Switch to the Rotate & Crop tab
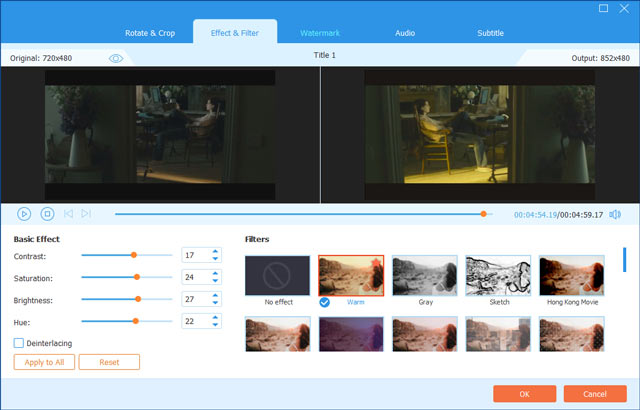Viewport: 640px width, 410px height. pos(150,33)
